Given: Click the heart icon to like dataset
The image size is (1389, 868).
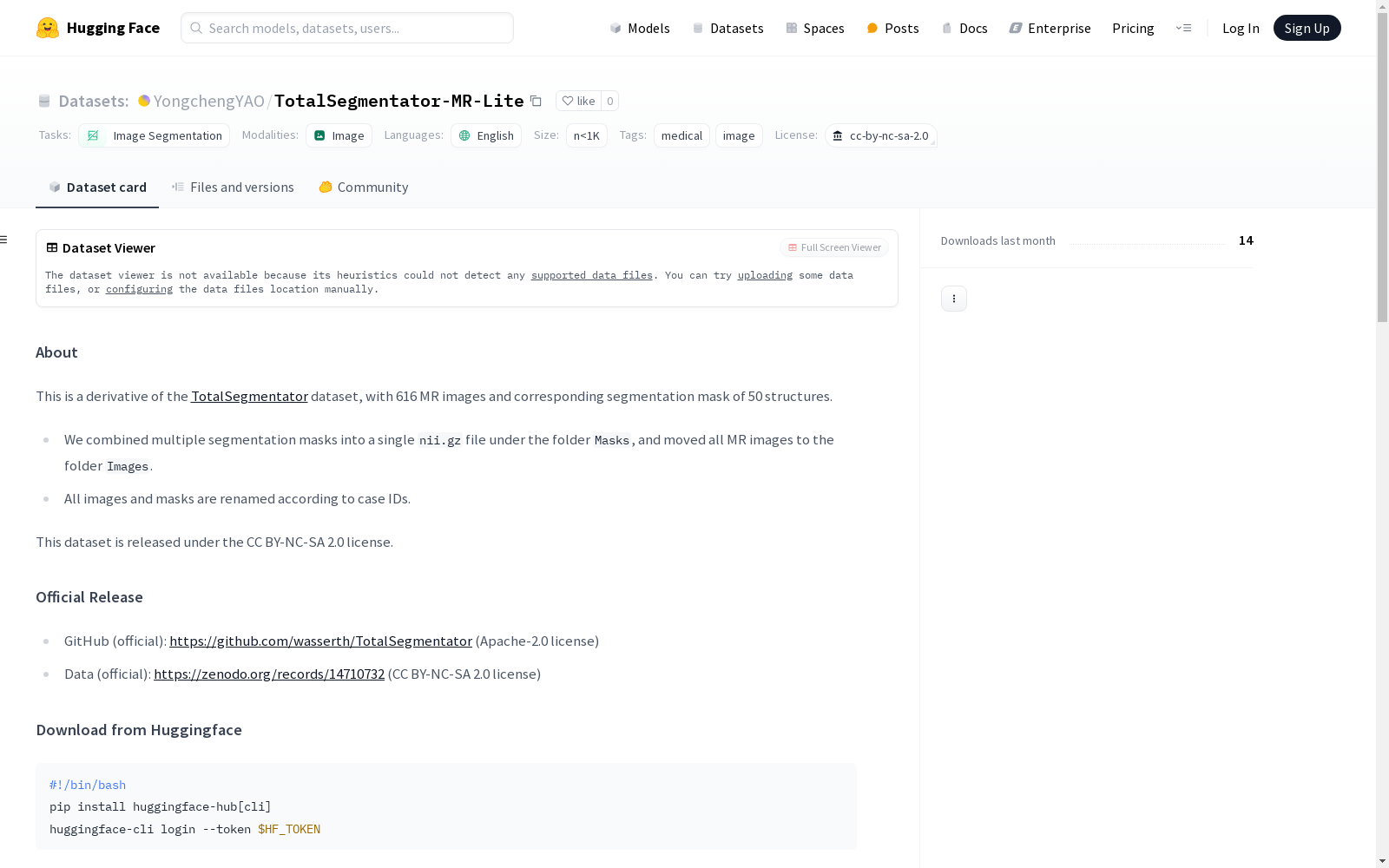Looking at the screenshot, I should pyautogui.click(x=568, y=101).
